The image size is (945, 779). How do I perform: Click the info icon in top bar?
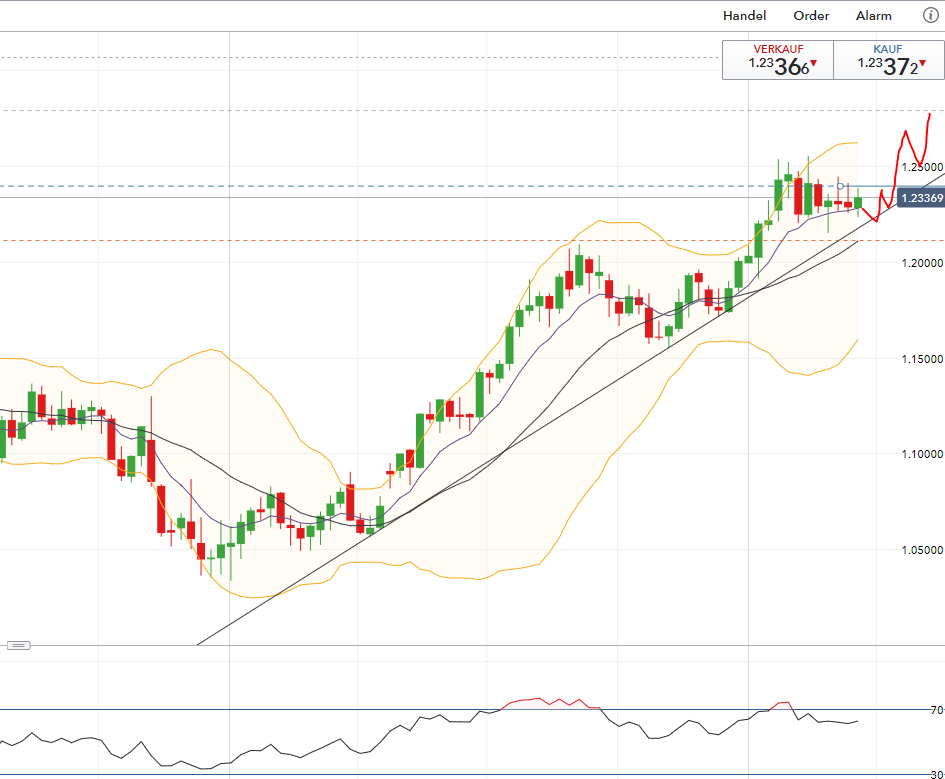coord(931,15)
